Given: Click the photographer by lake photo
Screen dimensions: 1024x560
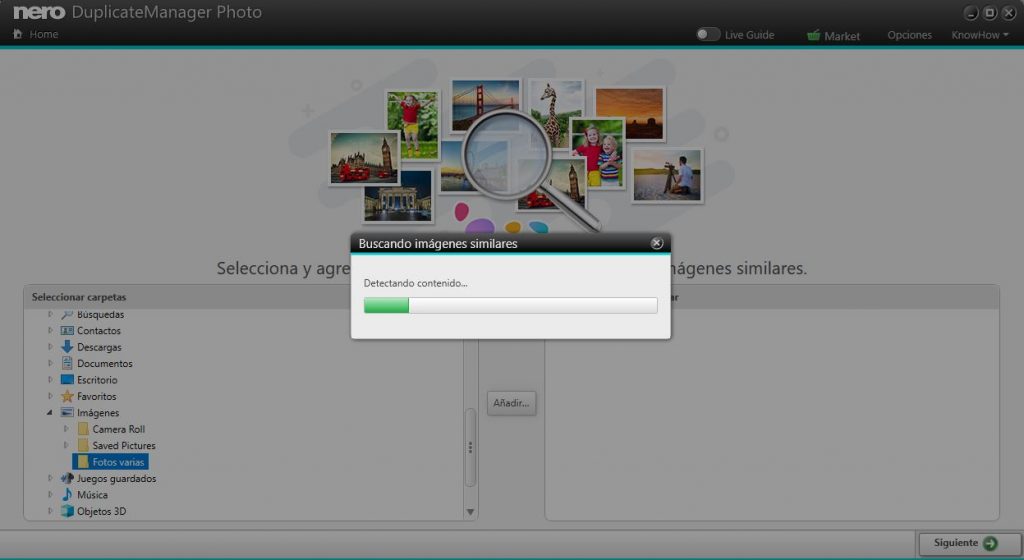Looking at the screenshot, I should tap(667, 176).
